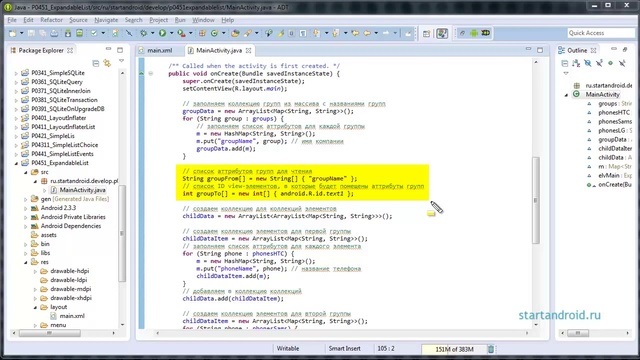This screenshot has width=640, height=360.
Task: Select MainActivity class in Outline
Action: click(x=602, y=94)
